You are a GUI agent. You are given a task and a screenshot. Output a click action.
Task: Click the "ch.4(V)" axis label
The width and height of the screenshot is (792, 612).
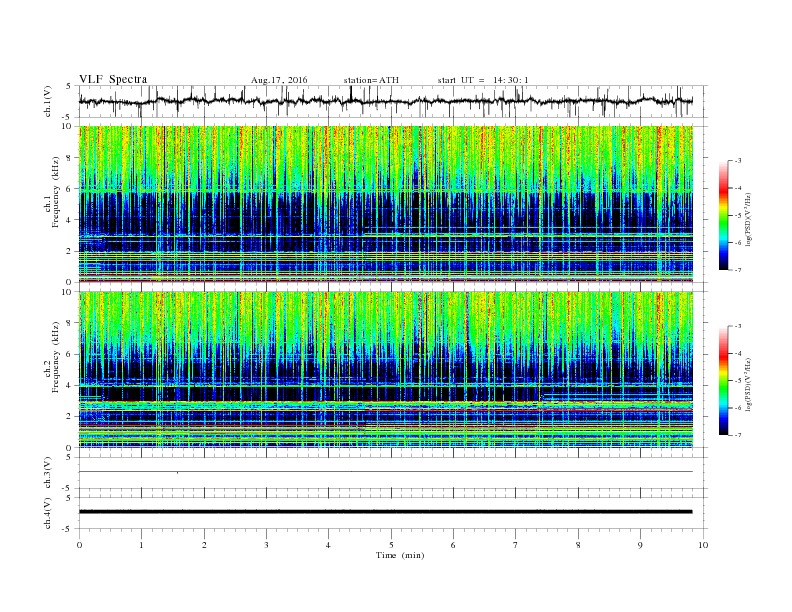pyautogui.click(x=48, y=513)
